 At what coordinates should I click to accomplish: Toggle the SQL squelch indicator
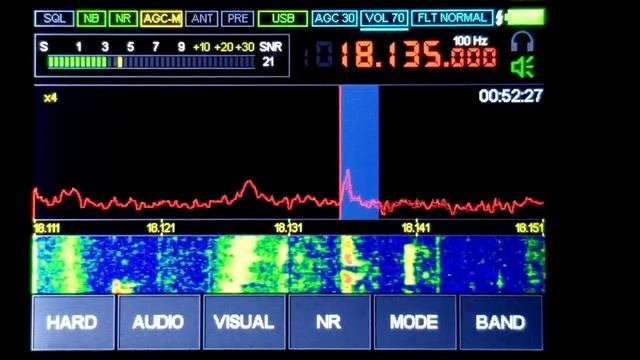[54, 19]
